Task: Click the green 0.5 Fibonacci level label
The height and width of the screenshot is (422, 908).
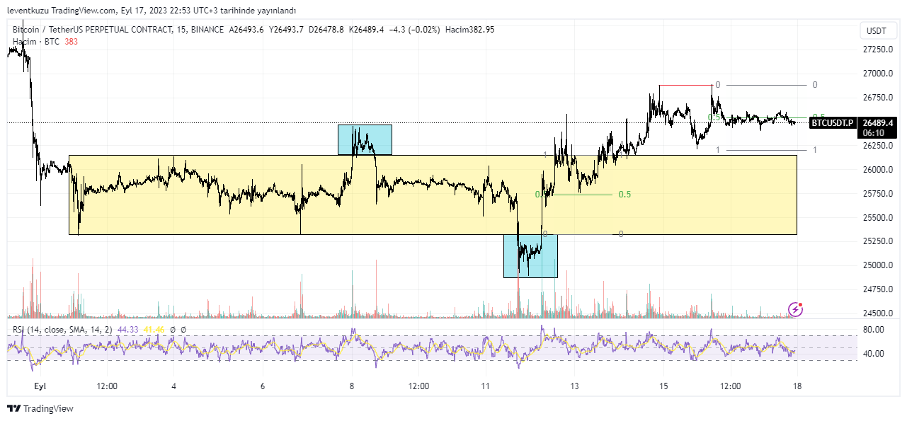Action: coord(624,194)
